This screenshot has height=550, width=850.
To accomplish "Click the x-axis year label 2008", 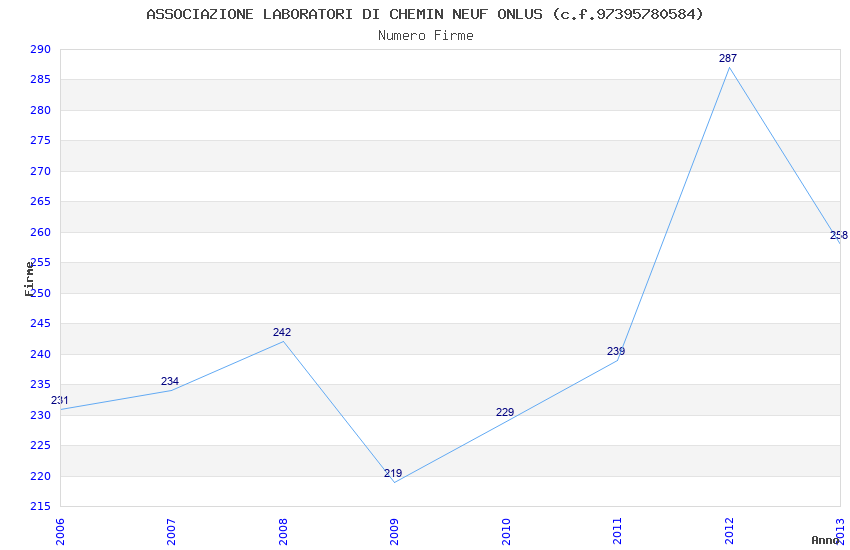I will (283, 531).
